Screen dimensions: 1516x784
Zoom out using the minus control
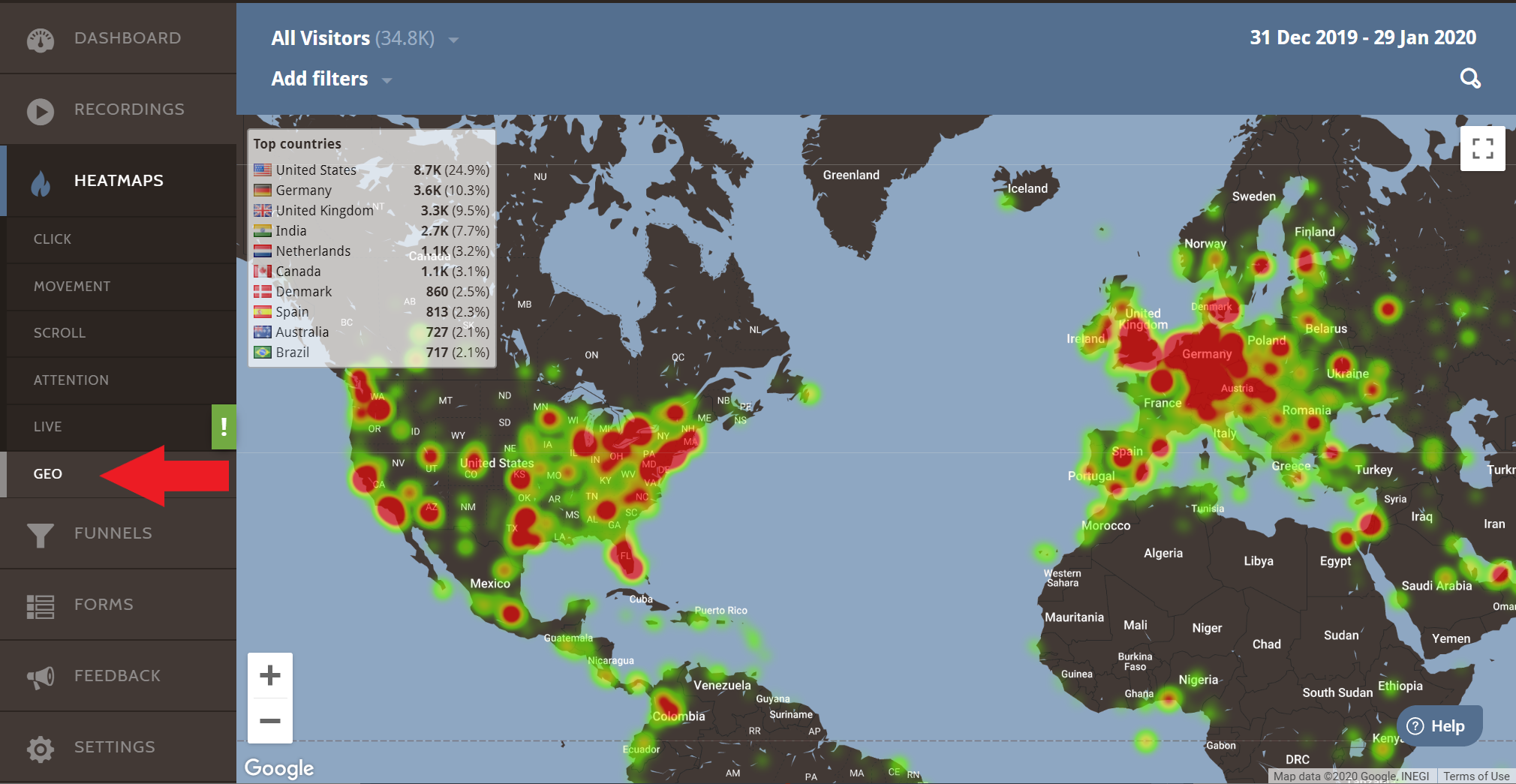click(x=269, y=721)
